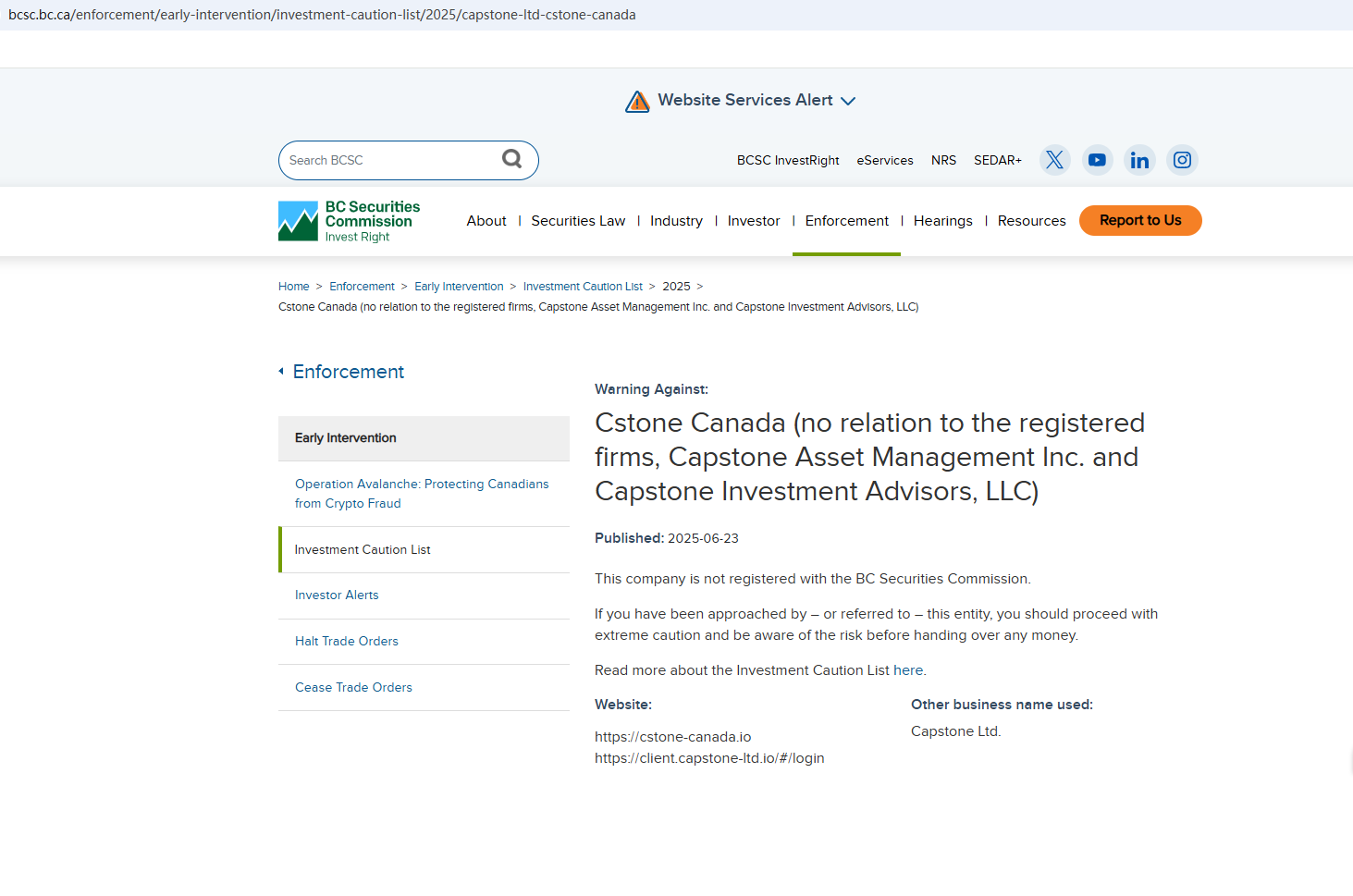Click the 2025 breadcrumb entry
The image size is (1353, 896).
click(676, 287)
